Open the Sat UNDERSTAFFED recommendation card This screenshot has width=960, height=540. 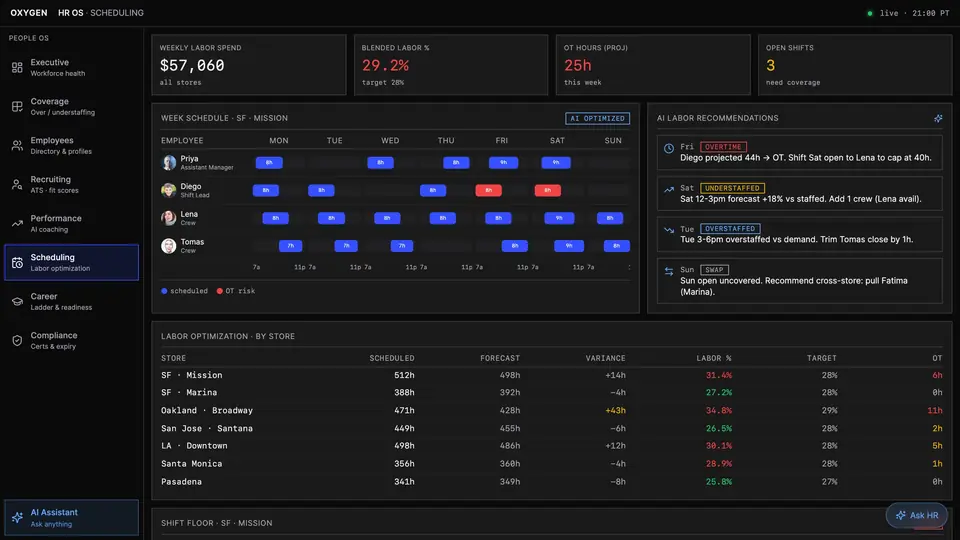click(x=800, y=193)
